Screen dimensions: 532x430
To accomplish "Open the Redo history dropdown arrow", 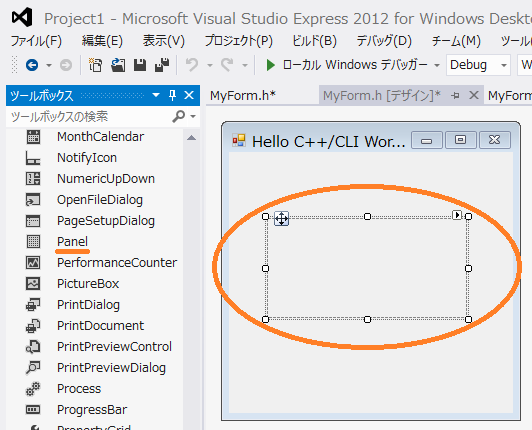I will pyautogui.click(x=245, y=65).
